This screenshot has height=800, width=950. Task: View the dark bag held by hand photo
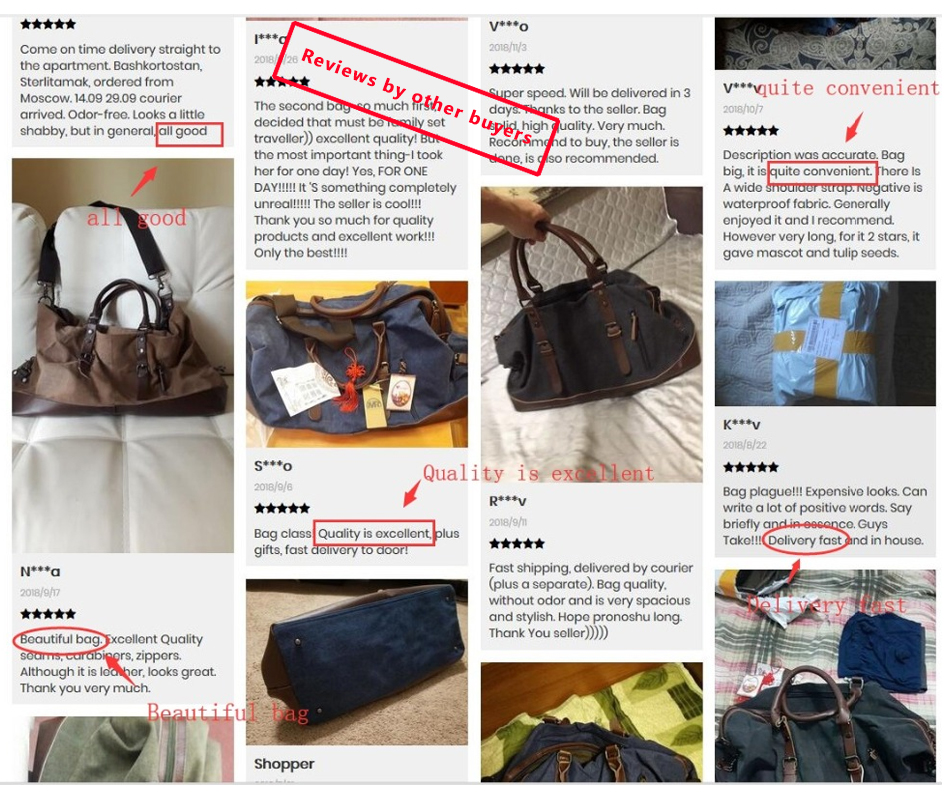(x=591, y=335)
